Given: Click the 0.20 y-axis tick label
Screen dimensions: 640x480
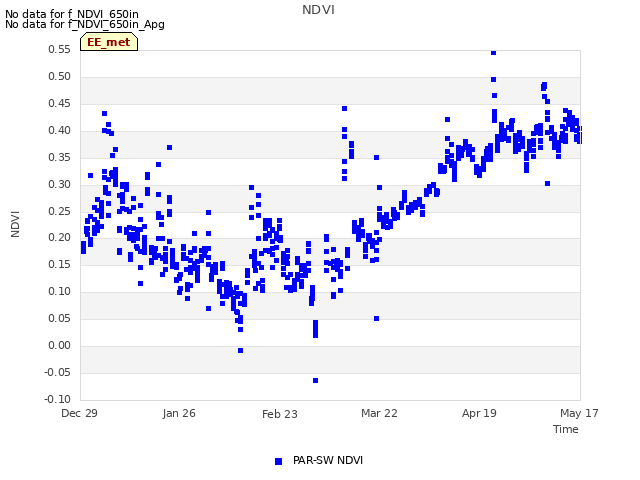Looking at the screenshot, I should 60,237.
